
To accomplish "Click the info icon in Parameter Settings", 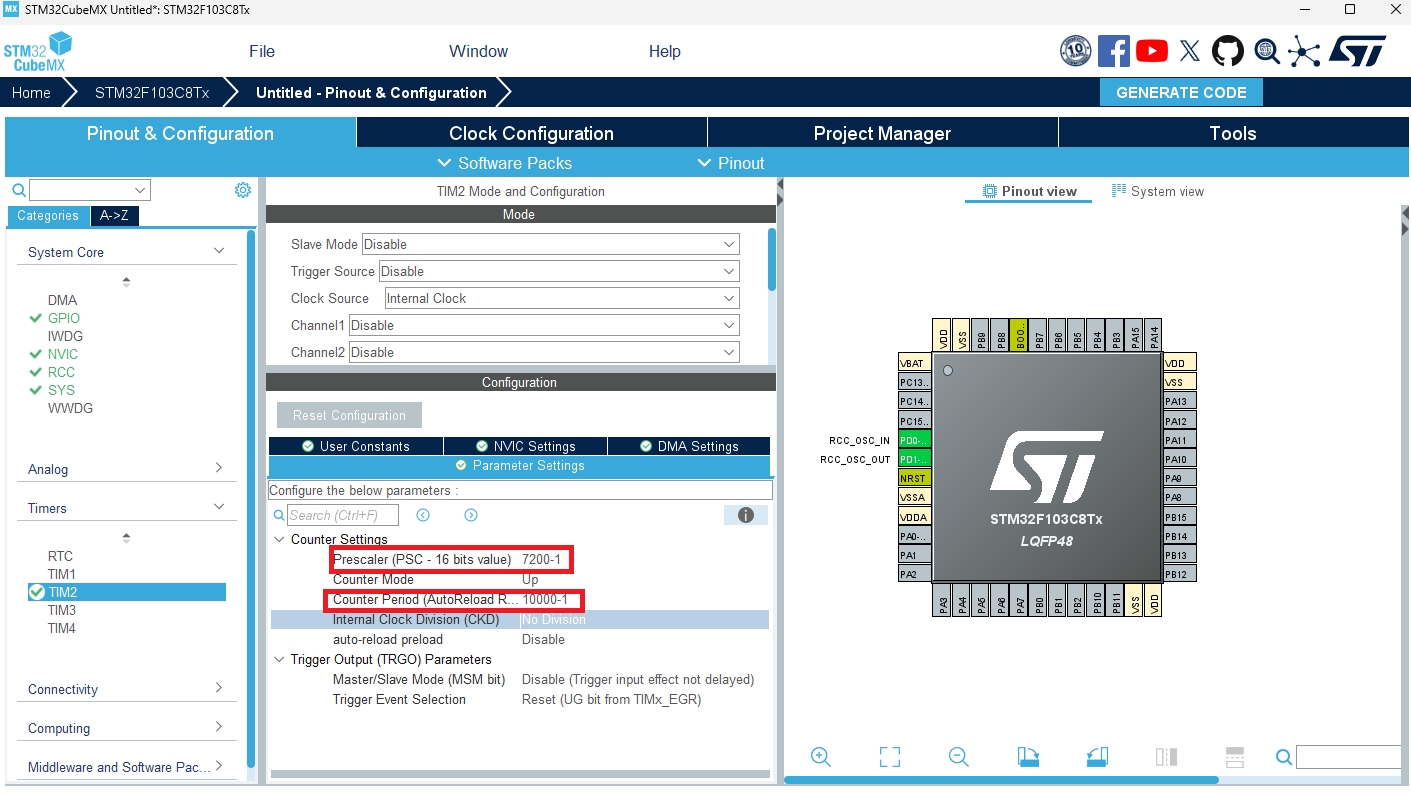I will 745,515.
